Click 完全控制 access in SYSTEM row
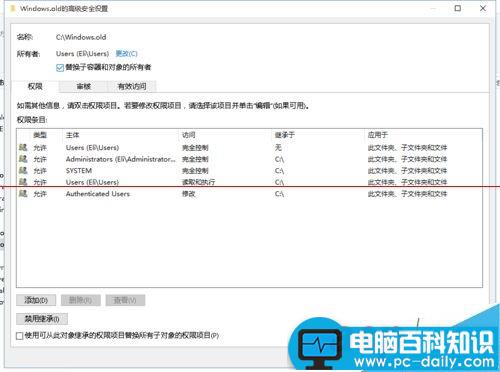The height and width of the screenshot is (372, 500). (195, 171)
